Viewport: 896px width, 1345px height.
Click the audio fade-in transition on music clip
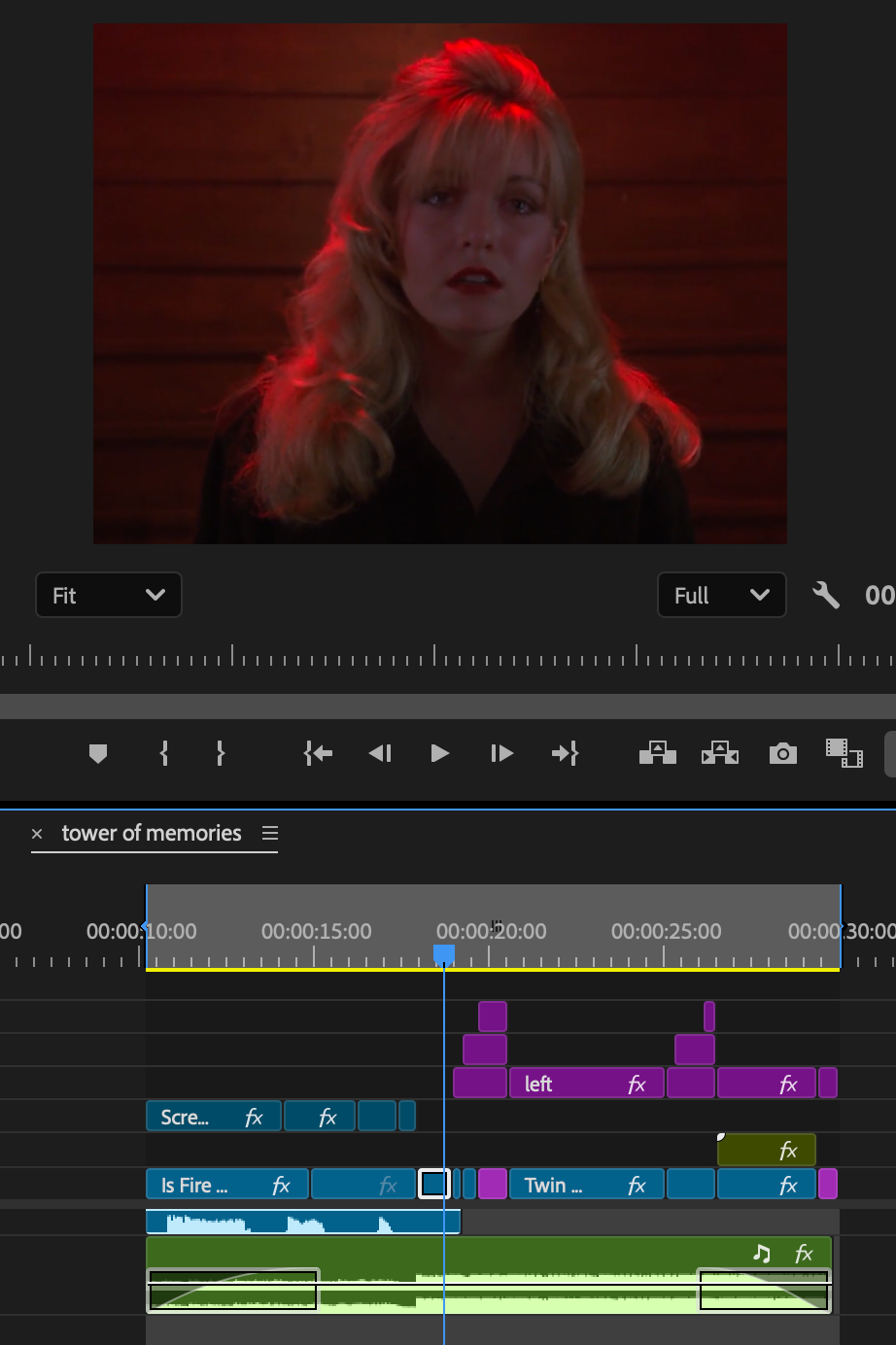click(x=233, y=1290)
